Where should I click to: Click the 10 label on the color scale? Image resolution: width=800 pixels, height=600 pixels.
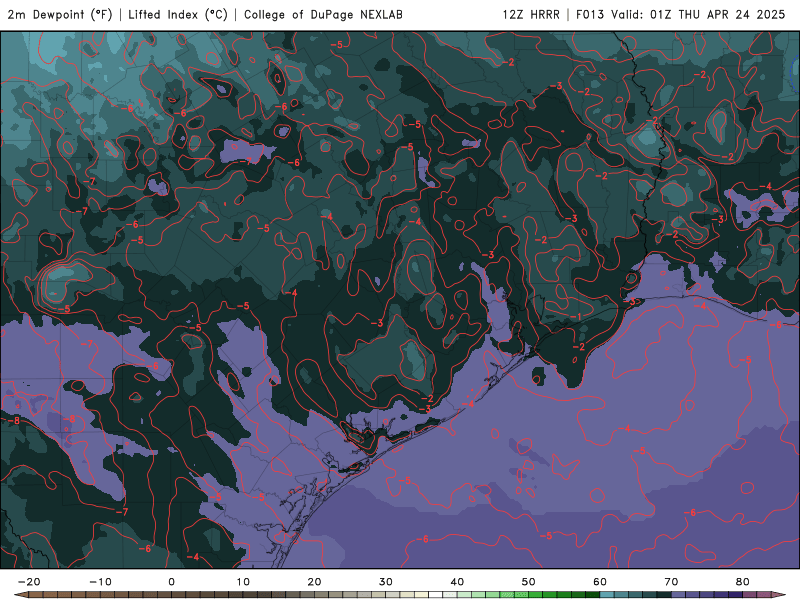tap(243, 582)
